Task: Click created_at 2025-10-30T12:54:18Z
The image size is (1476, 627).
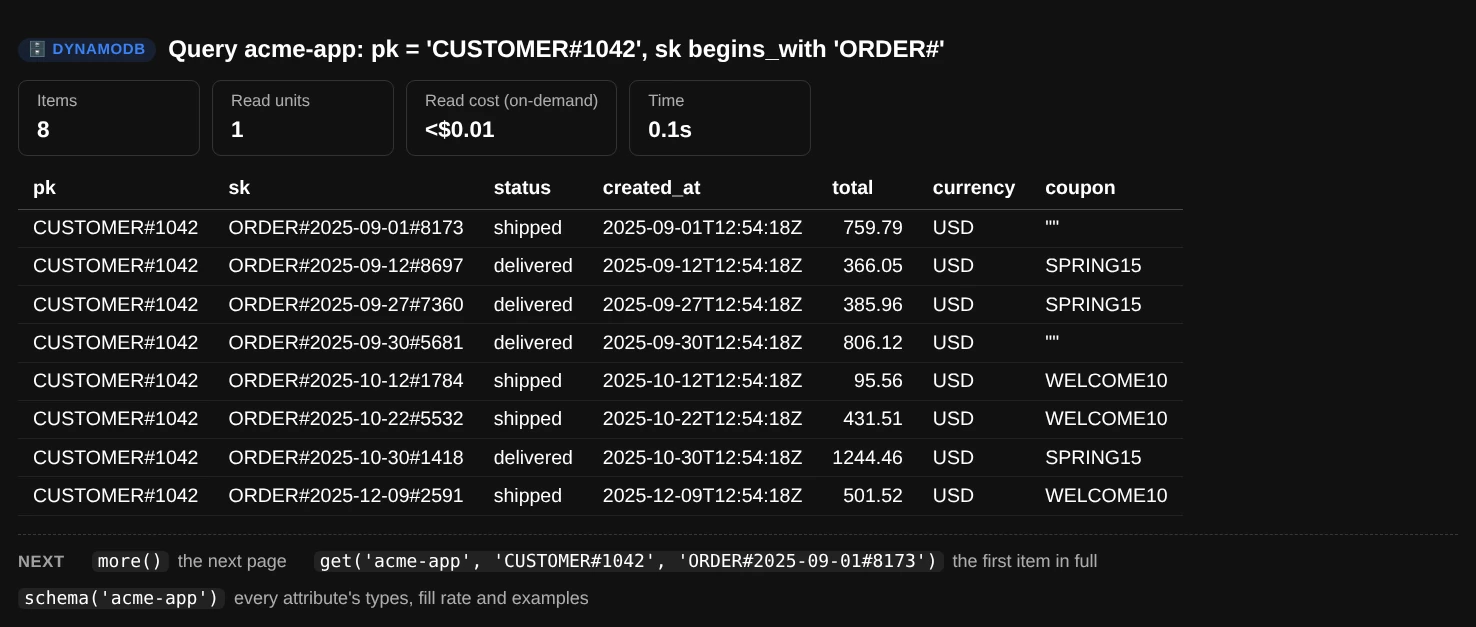Action: click(702, 458)
